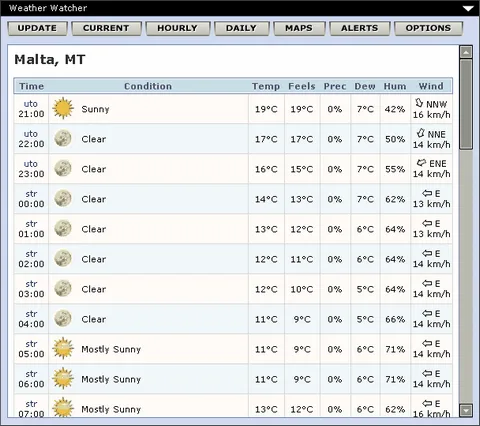
Task: Open the CURRENT conditions view
Action: [x=106, y=28]
